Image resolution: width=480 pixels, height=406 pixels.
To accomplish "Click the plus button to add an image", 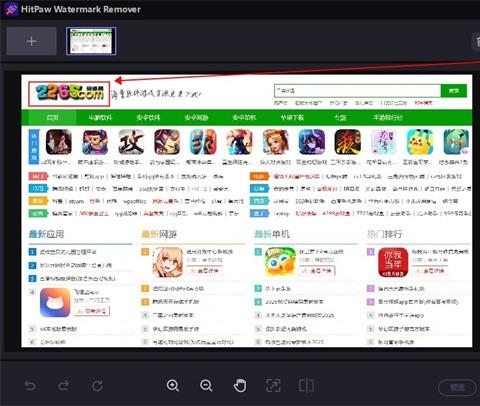I will click(x=31, y=41).
